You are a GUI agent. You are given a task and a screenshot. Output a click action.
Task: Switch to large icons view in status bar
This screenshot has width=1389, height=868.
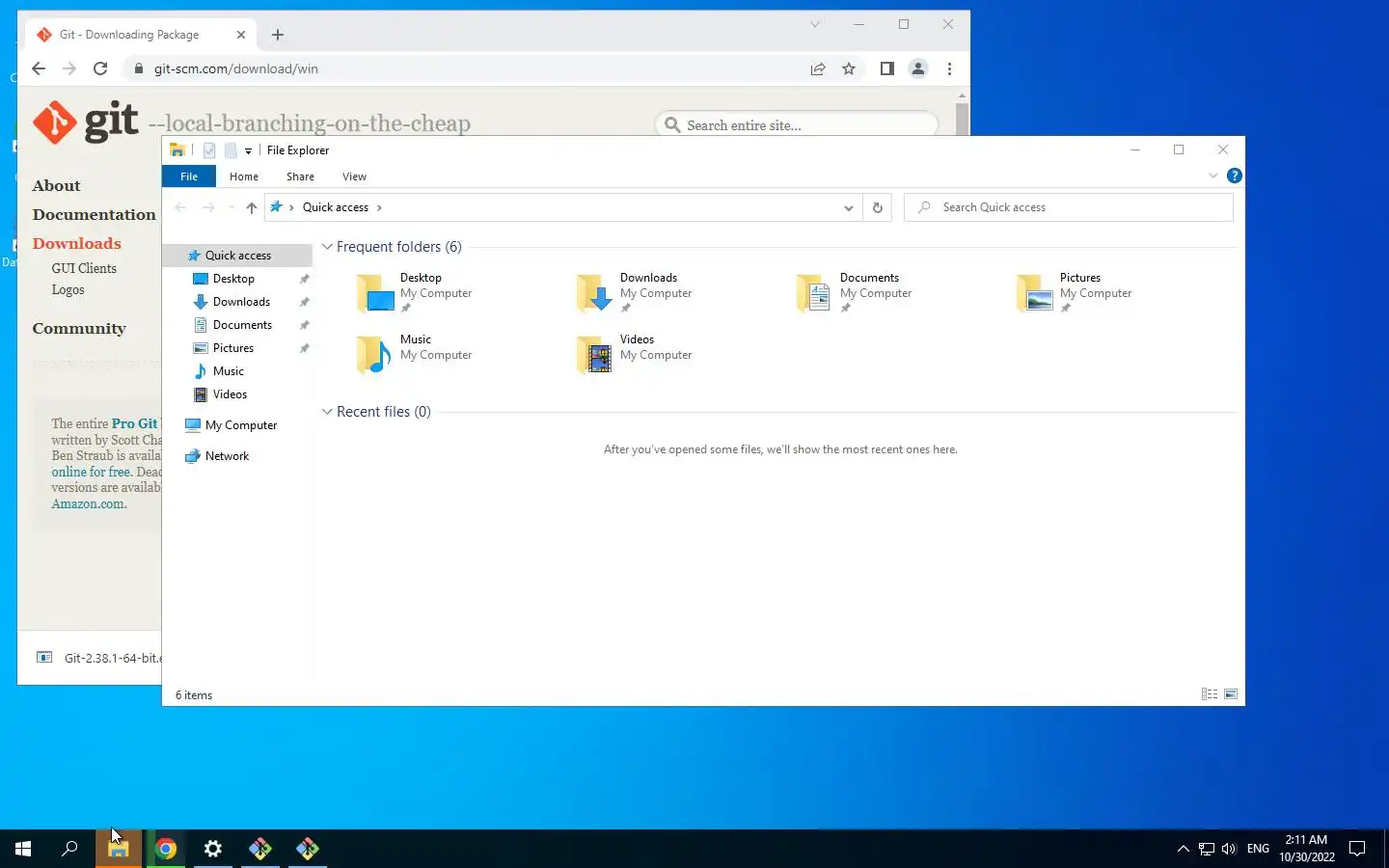tap(1231, 694)
